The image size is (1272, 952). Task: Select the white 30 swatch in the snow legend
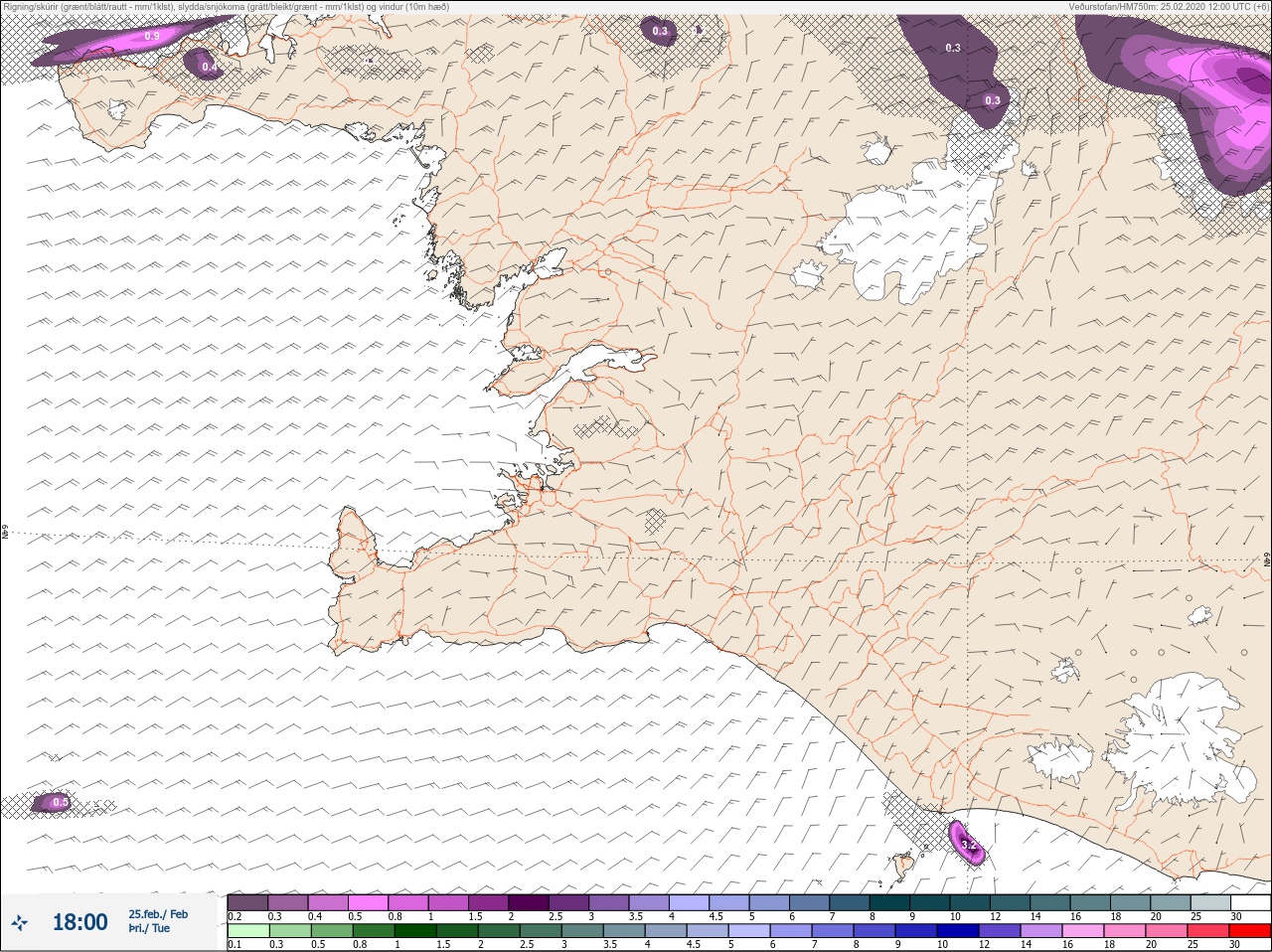tap(1250, 902)
